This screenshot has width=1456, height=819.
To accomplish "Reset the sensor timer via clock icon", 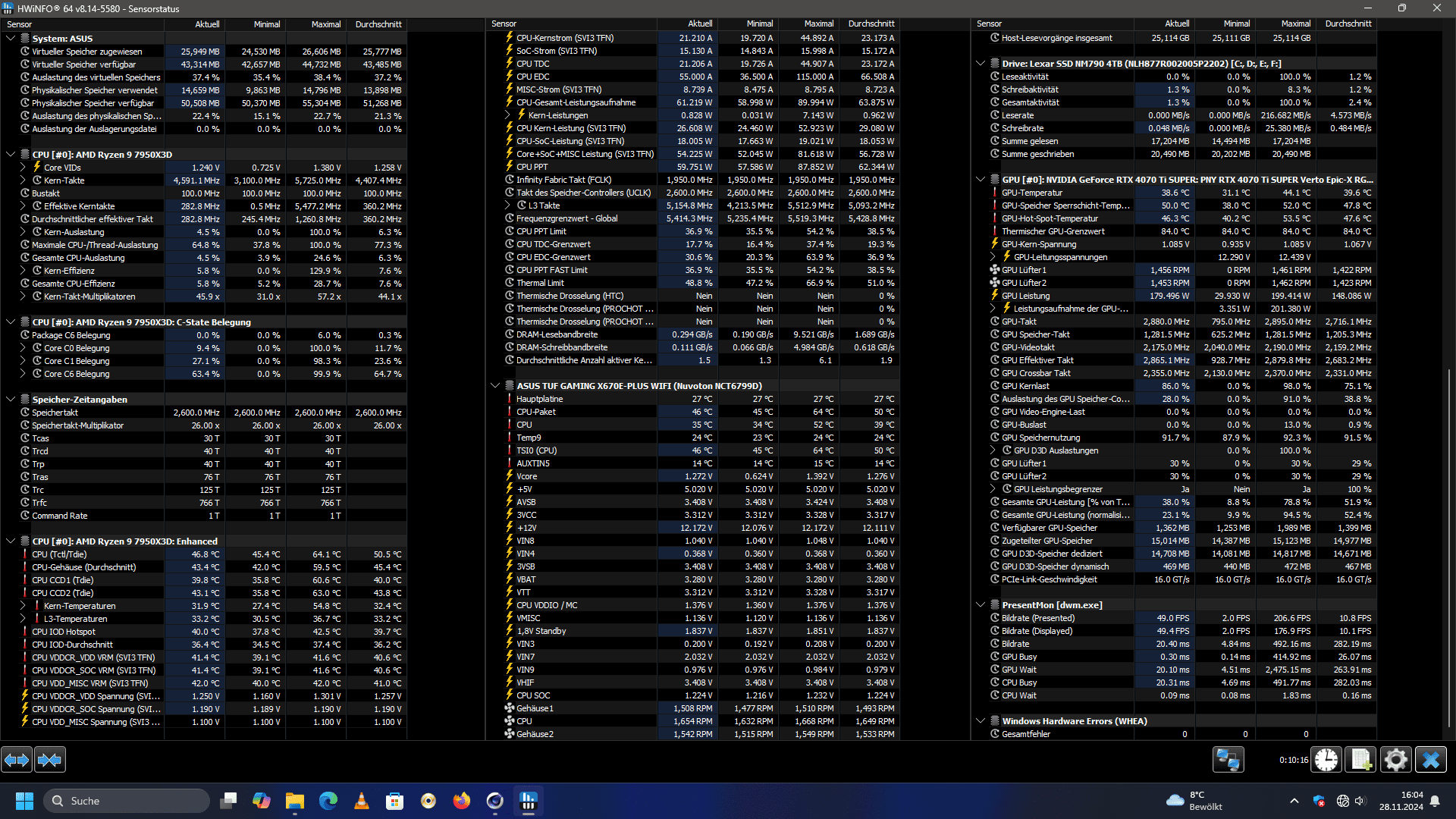I will coord(1326,759).
